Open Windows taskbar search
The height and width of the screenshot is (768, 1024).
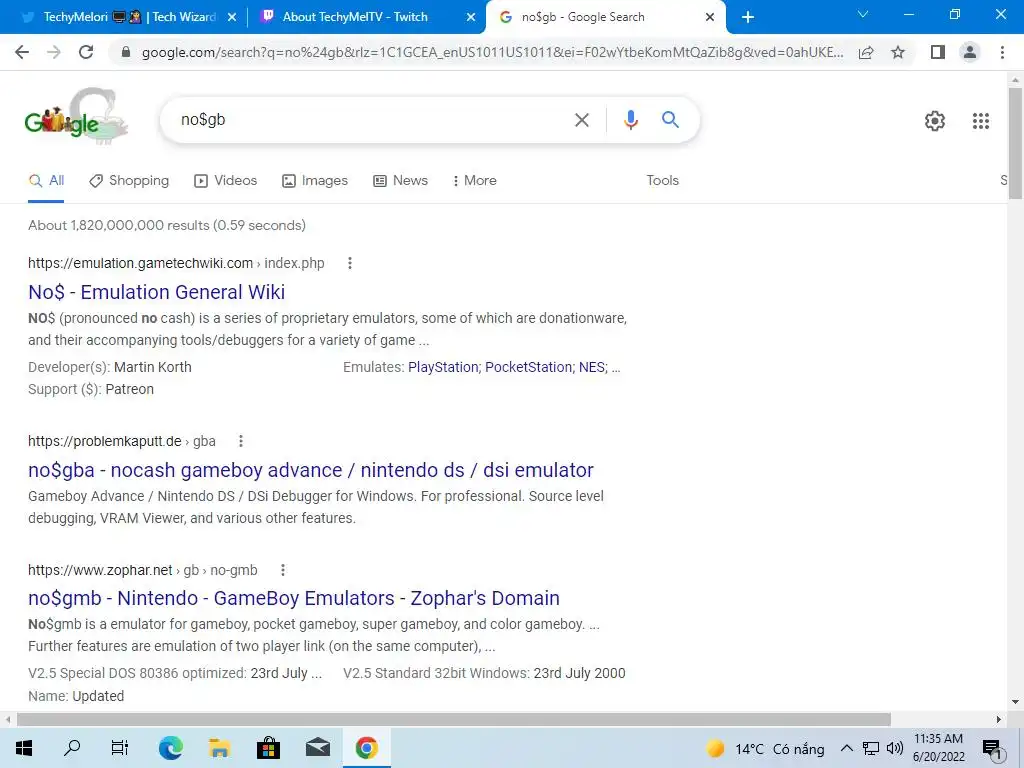tap(72, 748)
